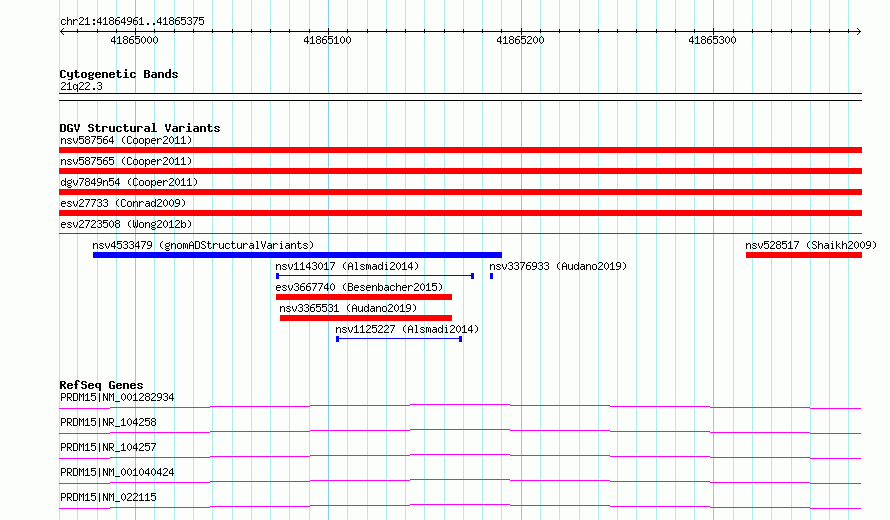Image resolution: width=890 pixels, height=520 pixels.
Task: Open the PRDM15|NM_022115 transcript
Action: [108, 497]
